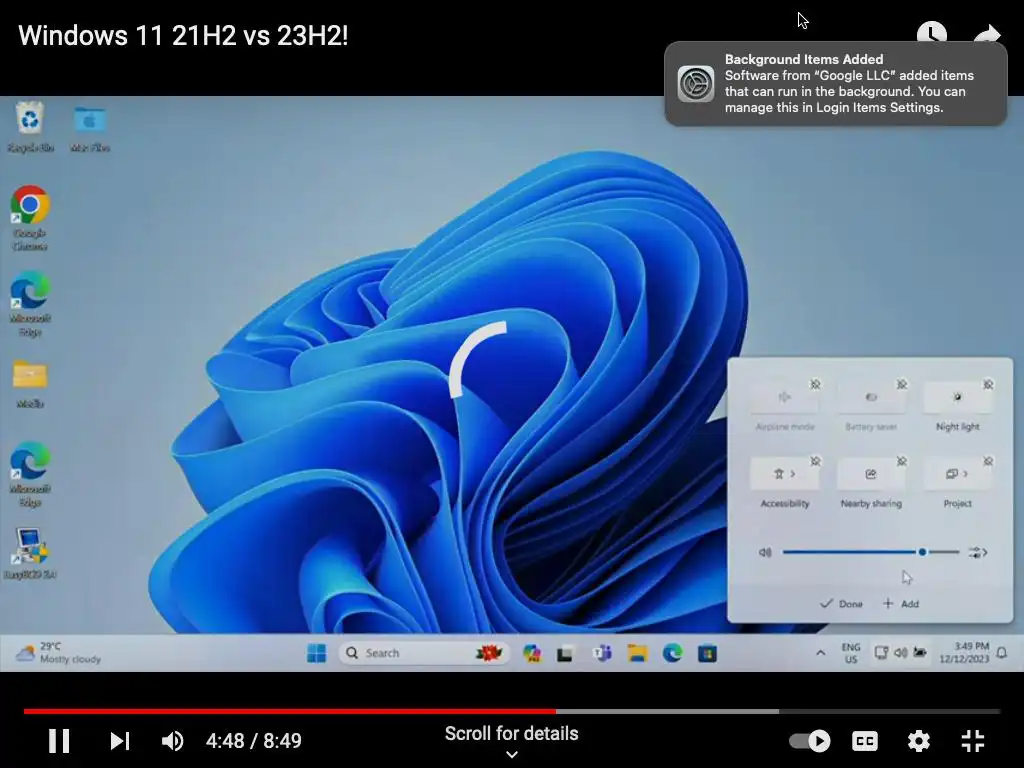
Task: Pause the YouTube video
Action: pos(59,741)
